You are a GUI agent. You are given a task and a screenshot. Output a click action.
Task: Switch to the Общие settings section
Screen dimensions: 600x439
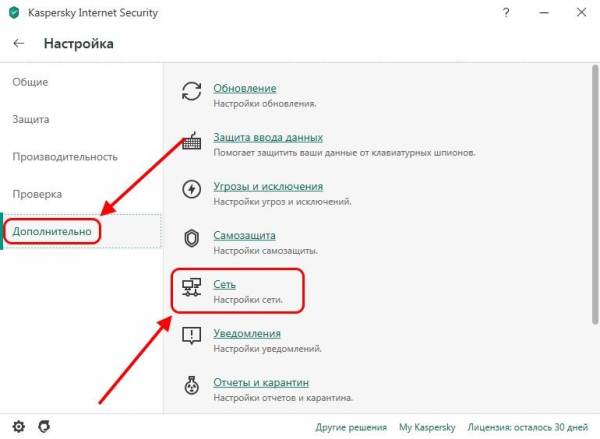coord(30,82)
